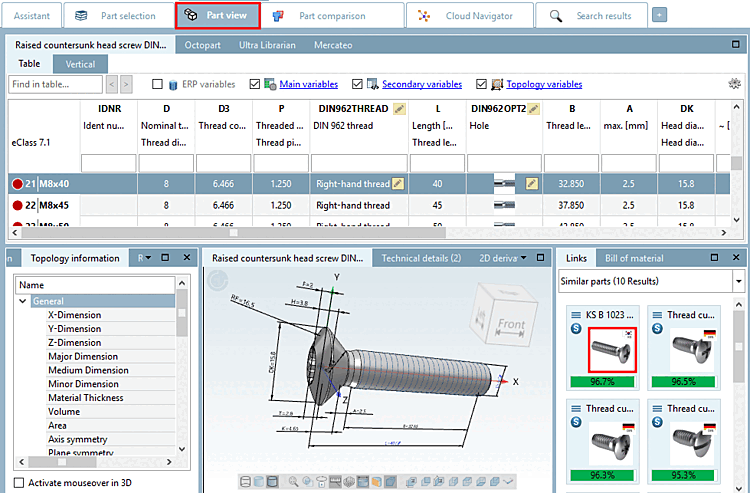750x493 pixels.
Task: Open the Similar parts results dropdown
Action: (x=738, y=282)
